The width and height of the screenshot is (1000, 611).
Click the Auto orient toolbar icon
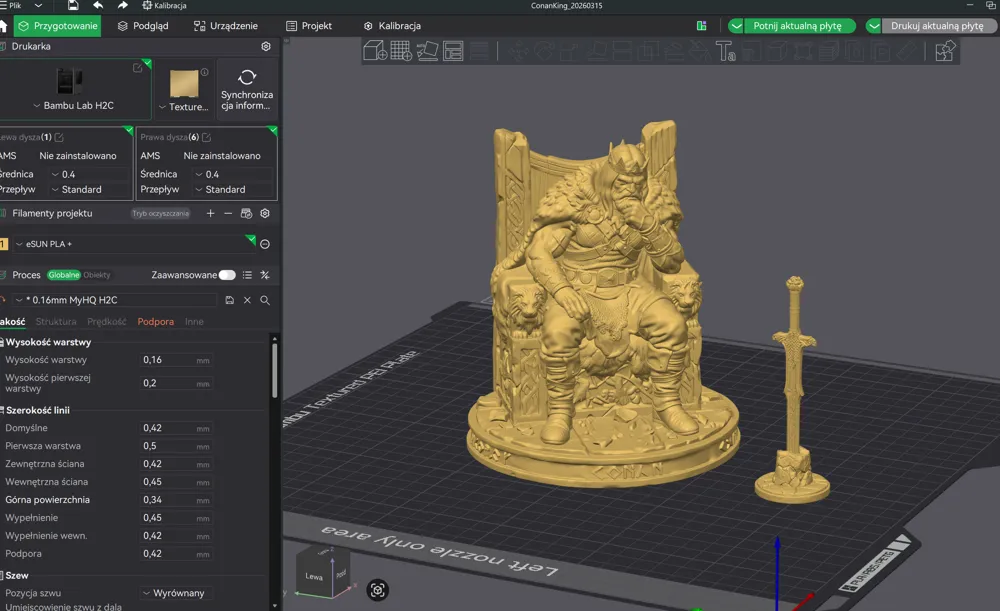[x=427, y=50]
